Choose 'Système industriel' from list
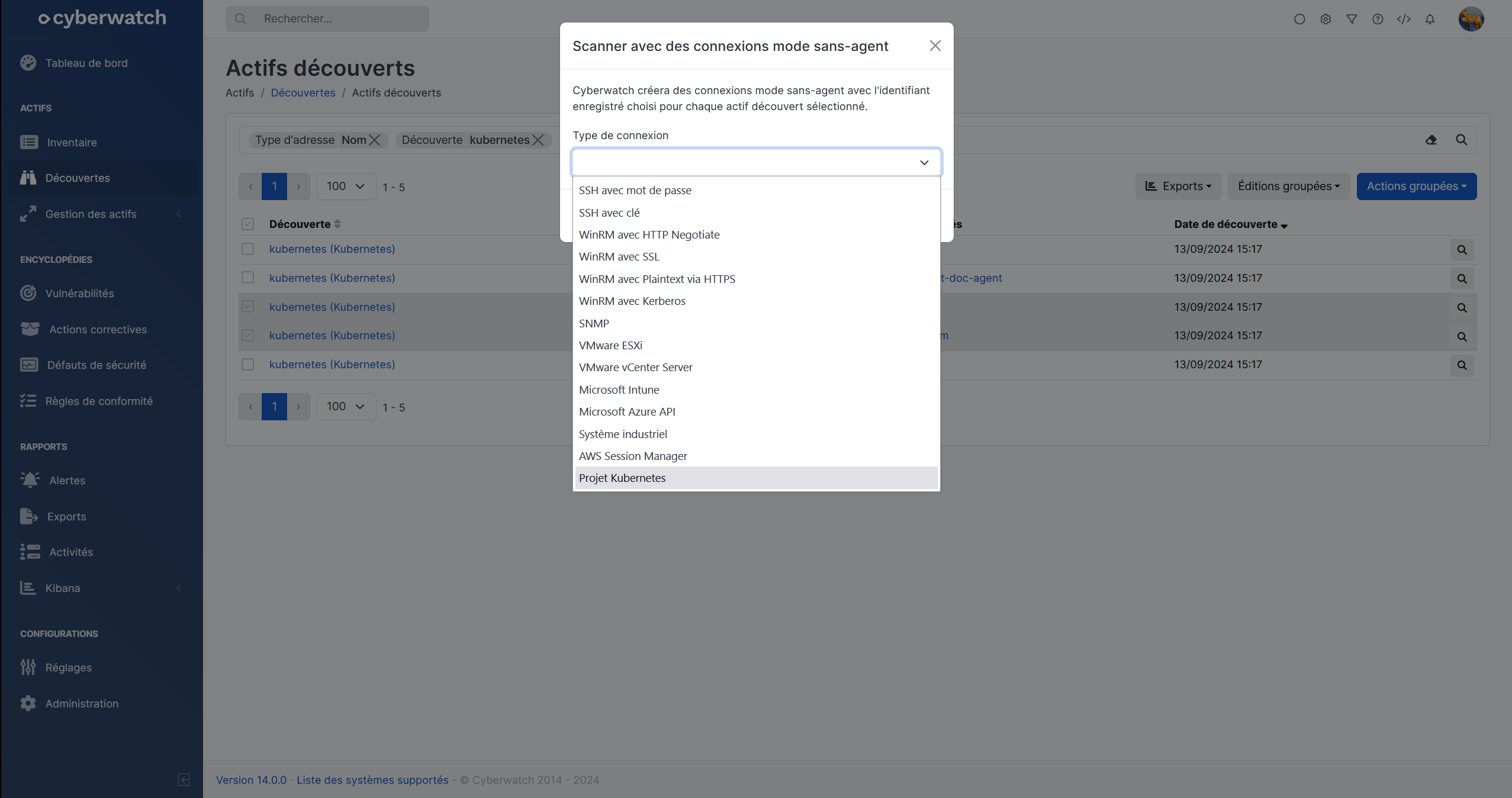Viewport: 1512px width, 798px height. click(x=756, y=434)
